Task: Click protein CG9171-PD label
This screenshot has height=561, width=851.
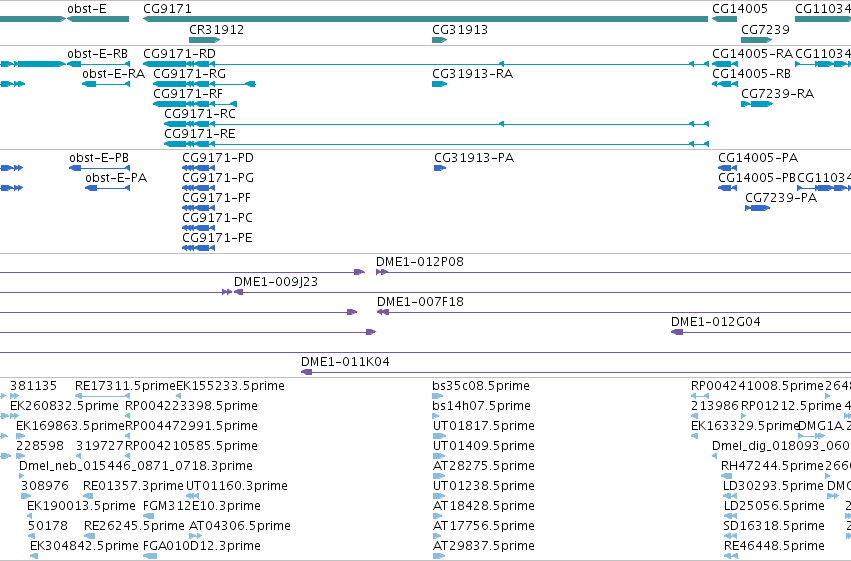Action: 218,158
